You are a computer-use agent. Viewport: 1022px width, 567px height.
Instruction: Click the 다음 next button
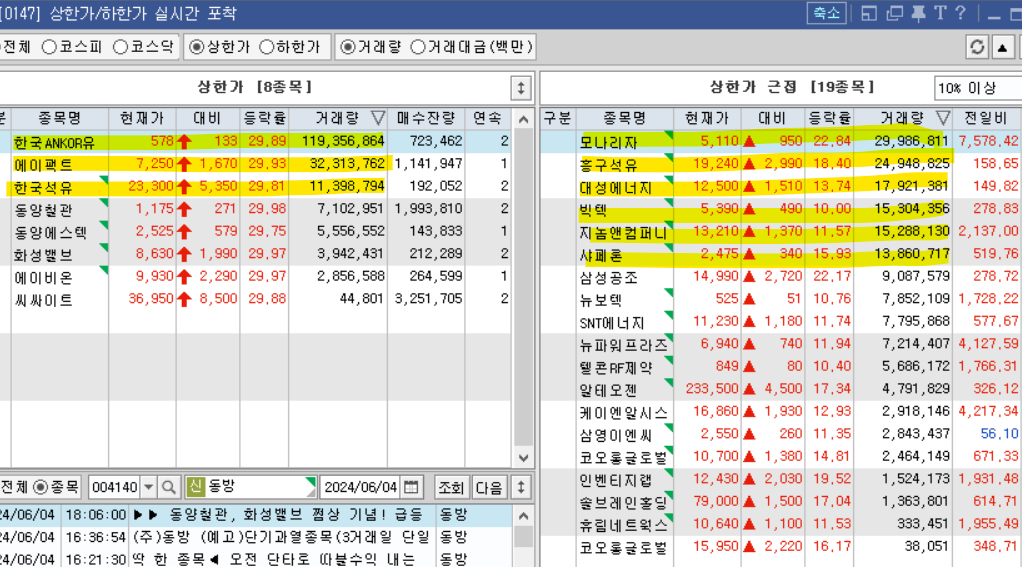[489, 487]
